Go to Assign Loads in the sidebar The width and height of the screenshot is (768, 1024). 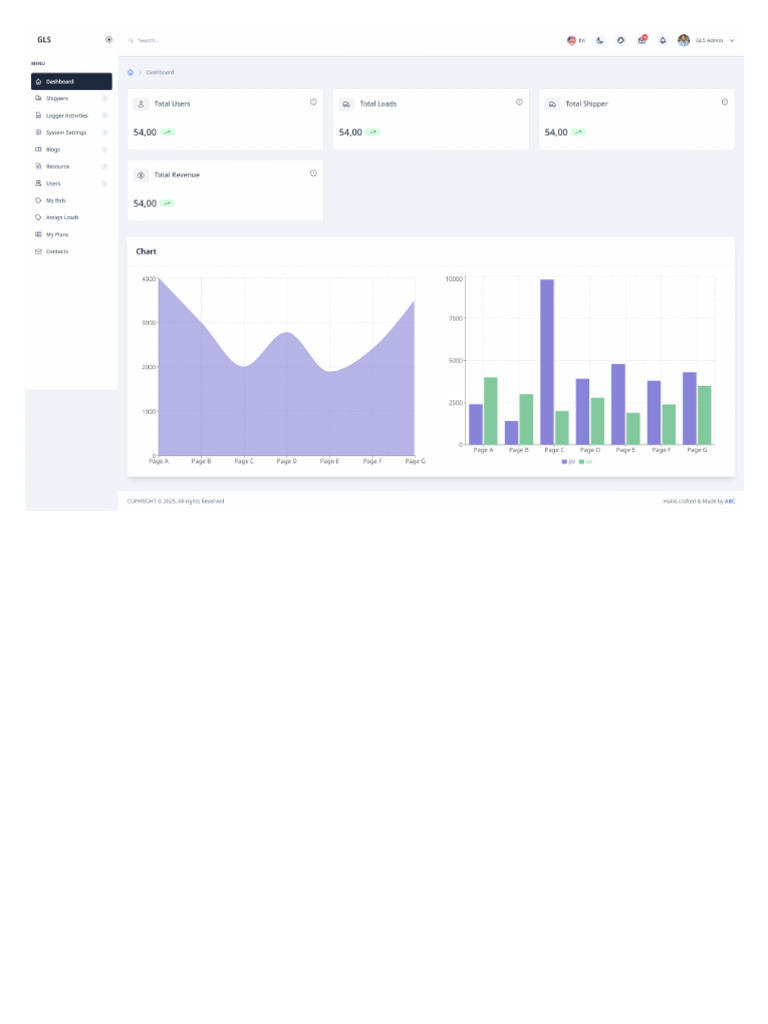[62, 217]
